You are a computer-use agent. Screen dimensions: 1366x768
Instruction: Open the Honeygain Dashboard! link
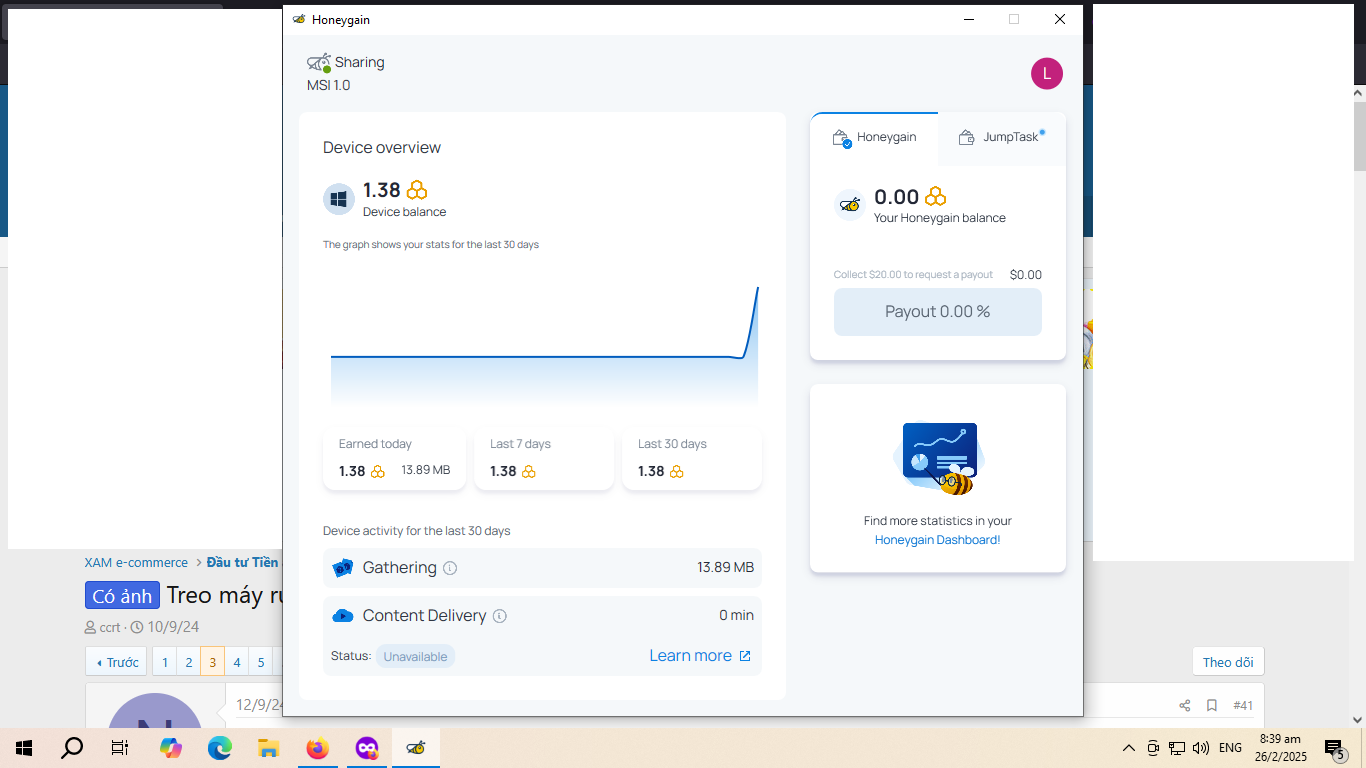[937, 540]
